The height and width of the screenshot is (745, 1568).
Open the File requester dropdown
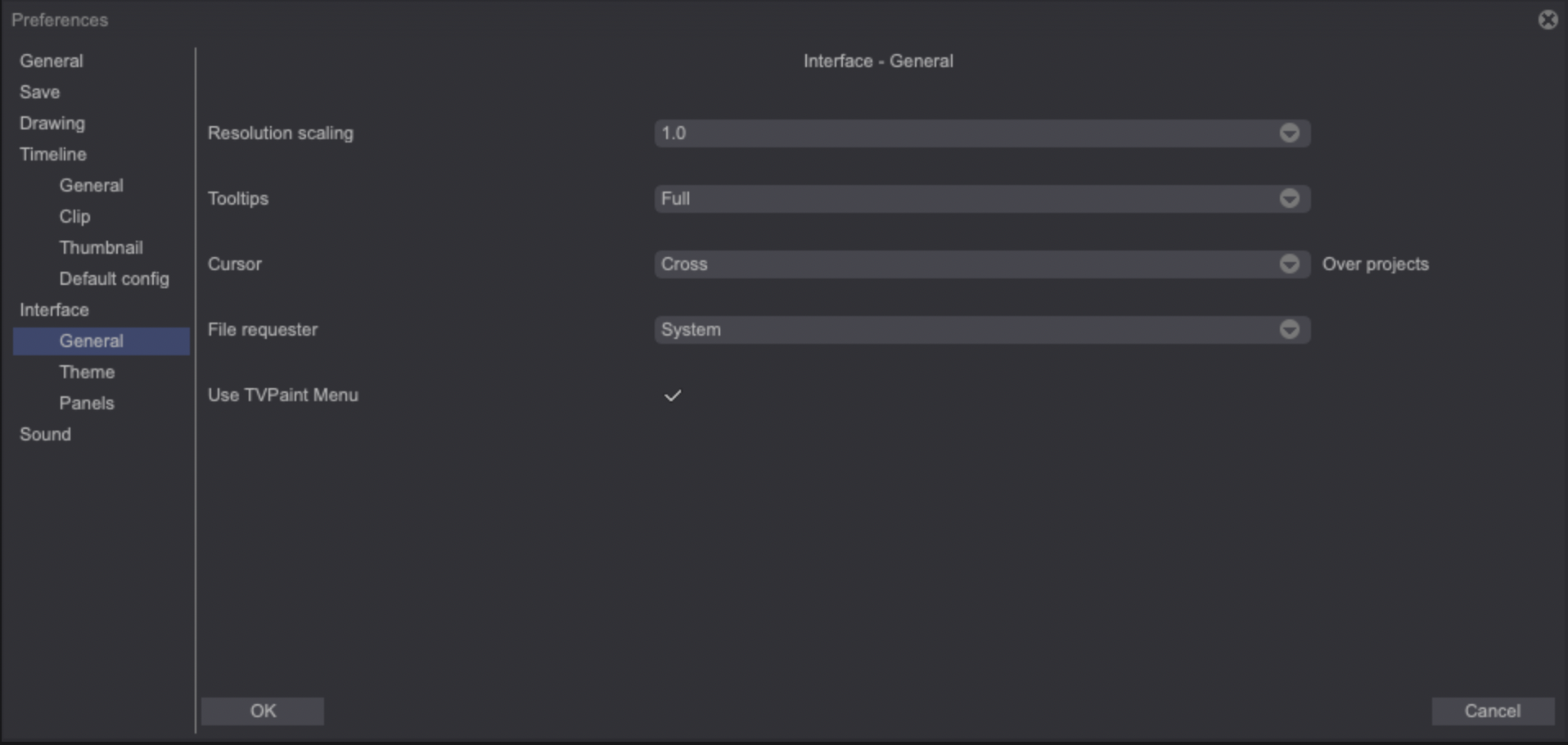1290,329
